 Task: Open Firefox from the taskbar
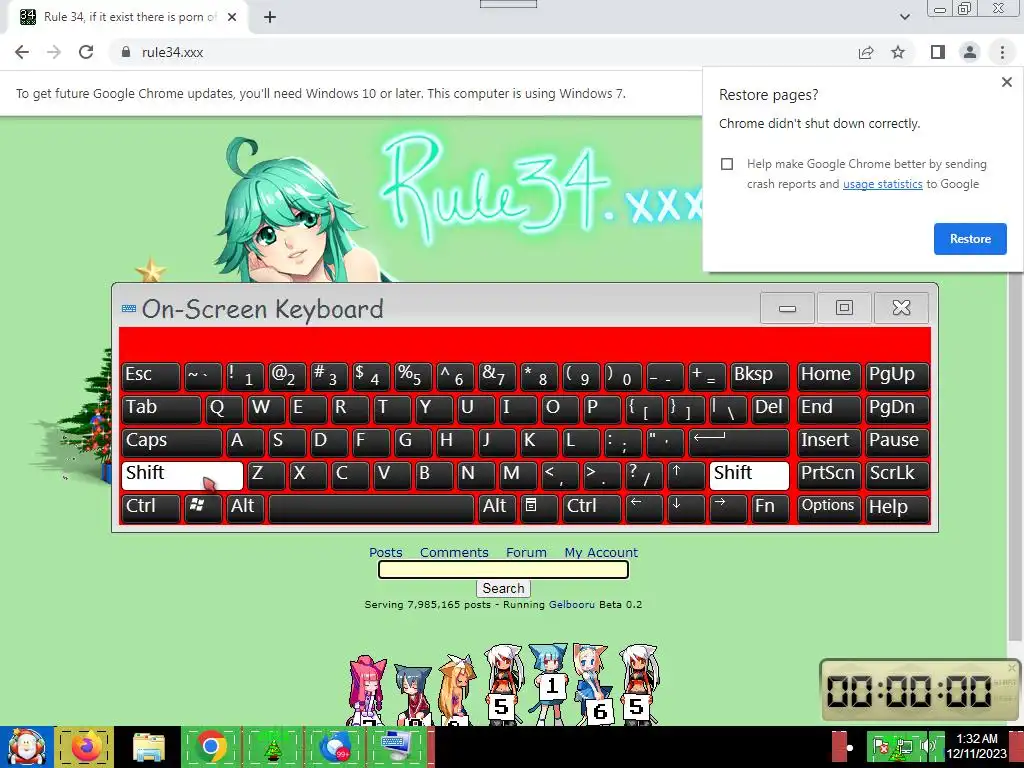click(x=86, y=747)
